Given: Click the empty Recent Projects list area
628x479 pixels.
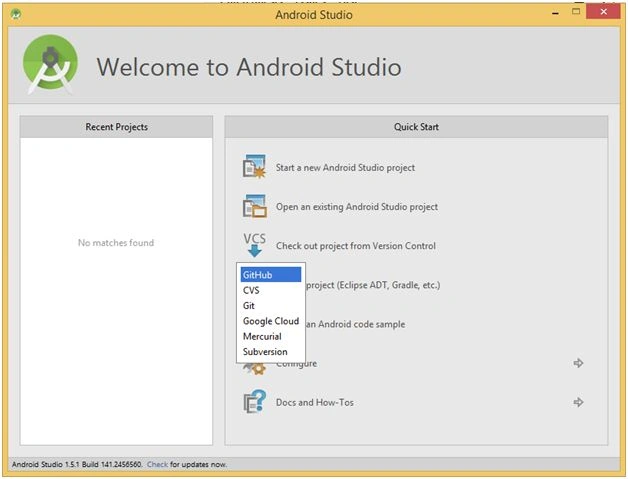Looking at the screenshot, I should pyautogui.click(x=116, y=291).
